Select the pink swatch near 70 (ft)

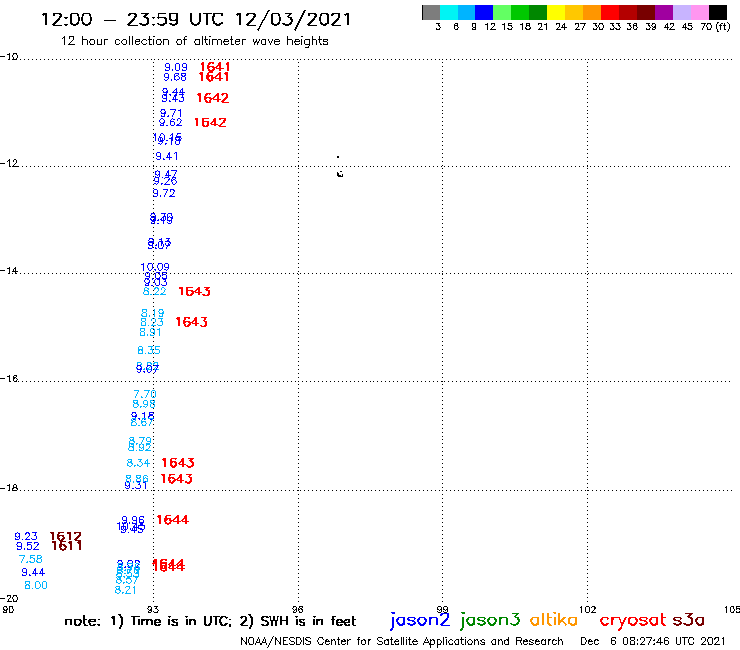tap(699, 12)
